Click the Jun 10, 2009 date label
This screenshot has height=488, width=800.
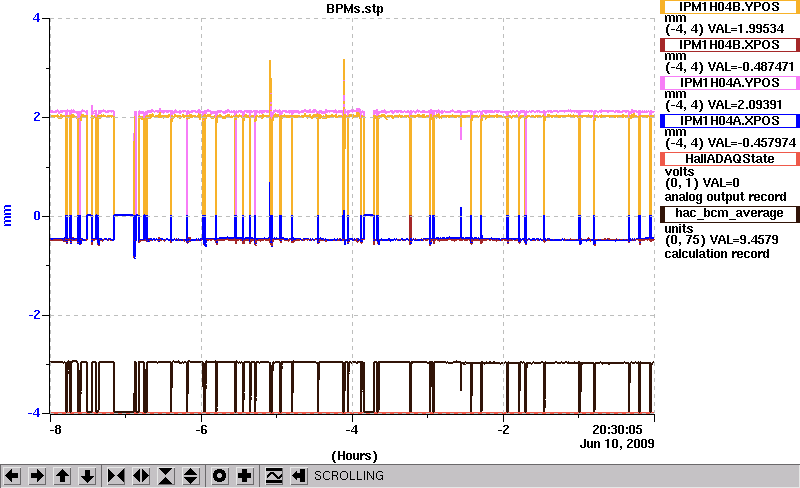pyautogui.click(x=617, y=443)
